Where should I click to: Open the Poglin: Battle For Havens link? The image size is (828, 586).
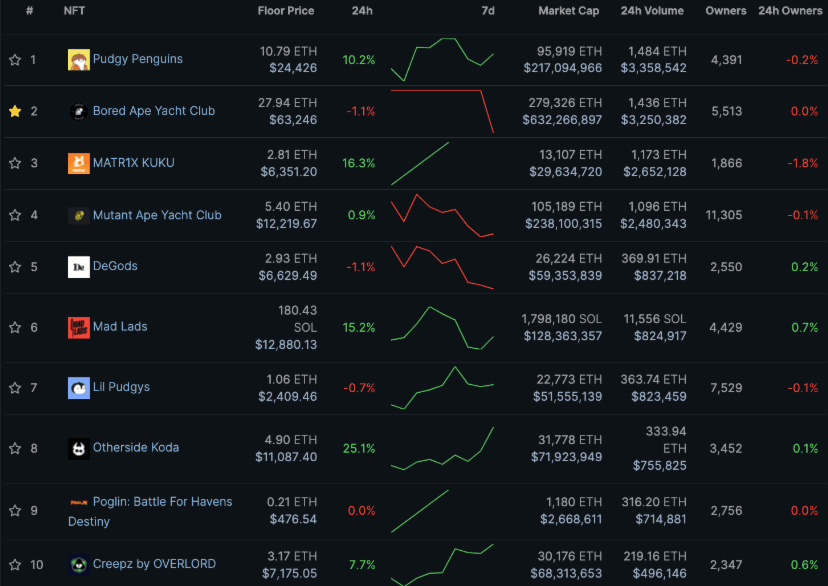pyautogui.click(x=162, y=502)
